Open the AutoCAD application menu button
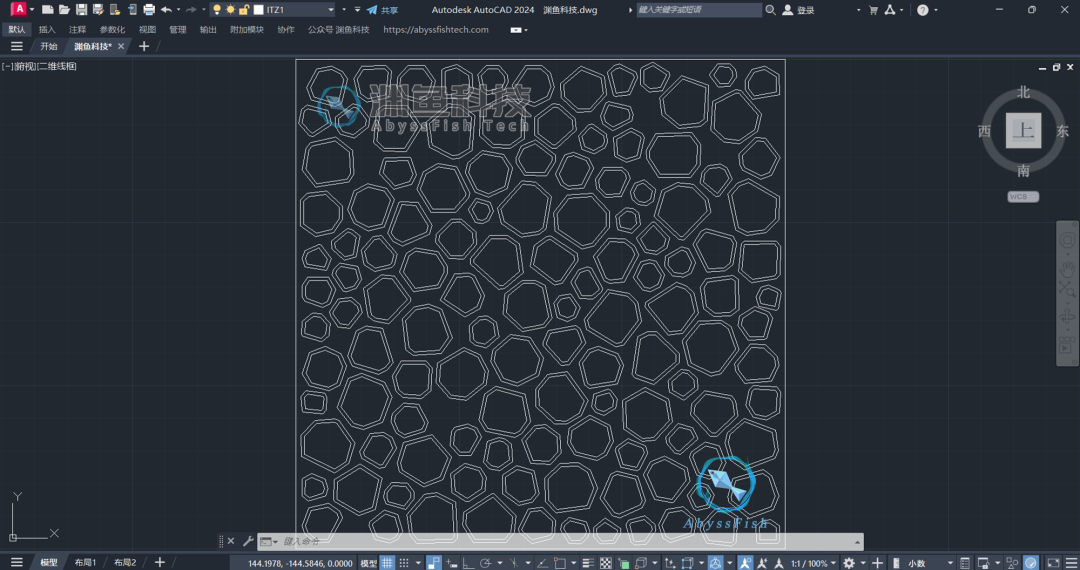Image resolution: width=1080 pixels, height=570 pixels. click(x=19, y=10)
